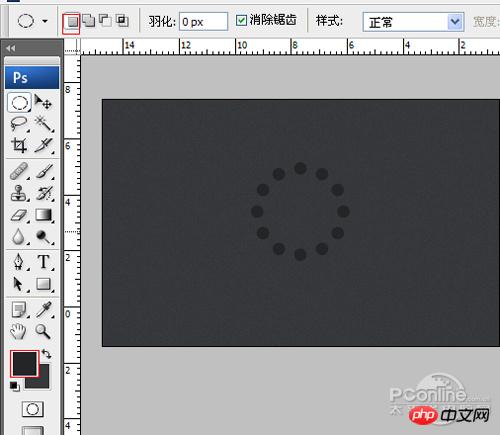Select the Pen tool
This screenshot has width=500, height=435.
pos(19,262)
